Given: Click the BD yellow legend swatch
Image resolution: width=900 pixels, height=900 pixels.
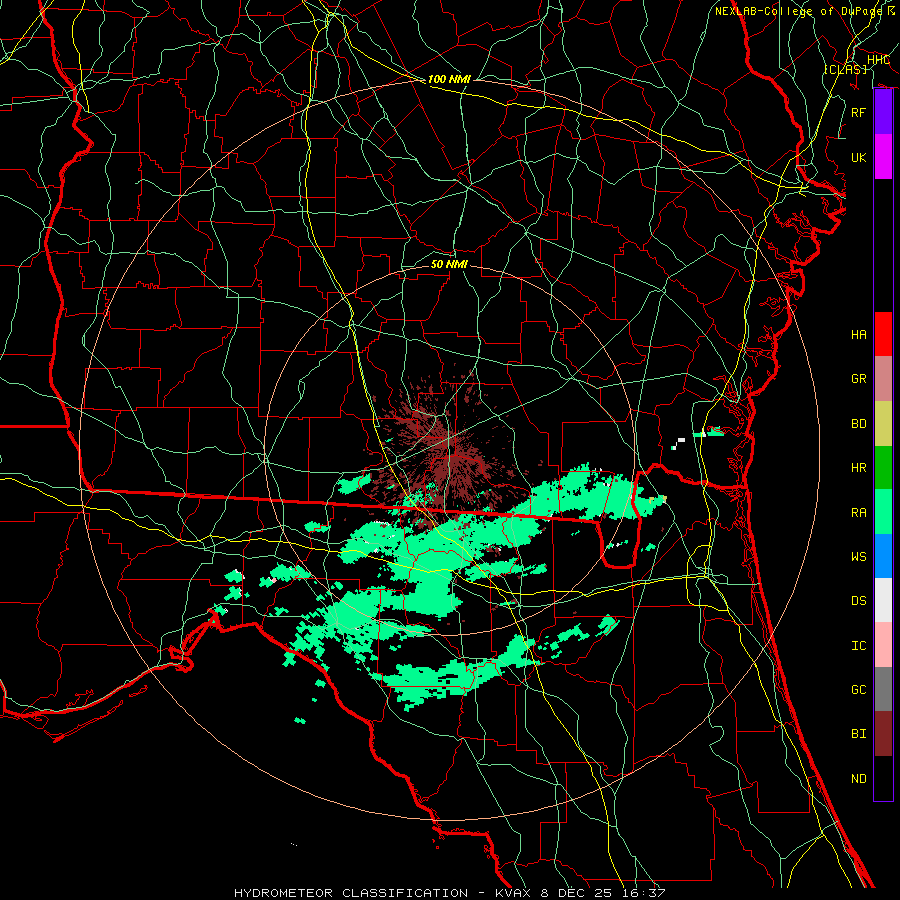Looking at the screenshot, I should tap(883, 423).
